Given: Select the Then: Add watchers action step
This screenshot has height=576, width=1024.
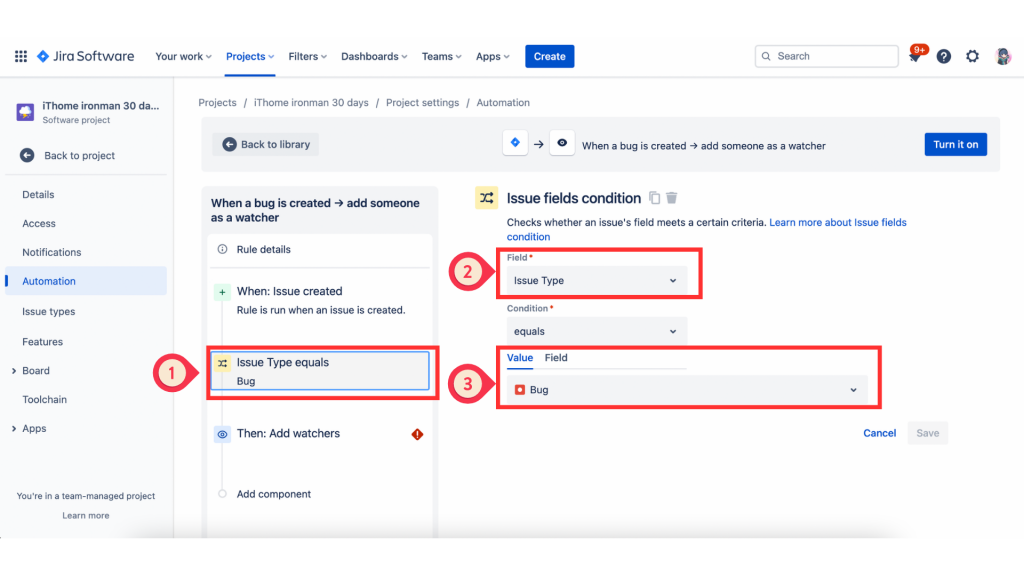Looking at the screenshot, I should point(320,434).
